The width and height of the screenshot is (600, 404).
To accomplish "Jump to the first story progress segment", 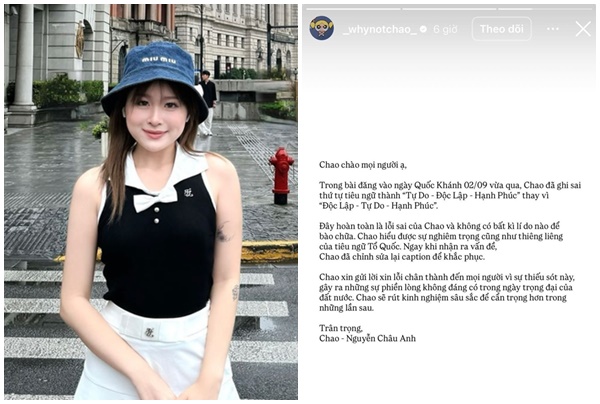I will coord(353,8).
